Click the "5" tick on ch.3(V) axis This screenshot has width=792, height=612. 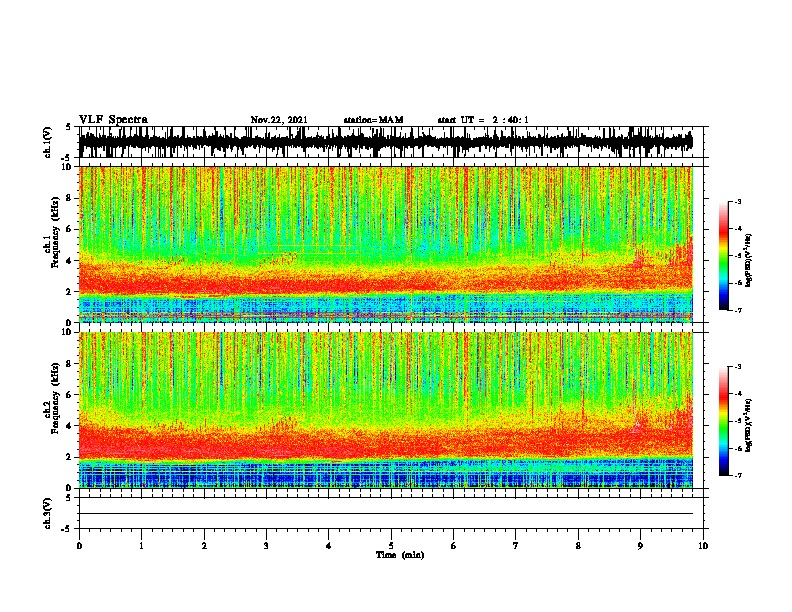[68, 497]
